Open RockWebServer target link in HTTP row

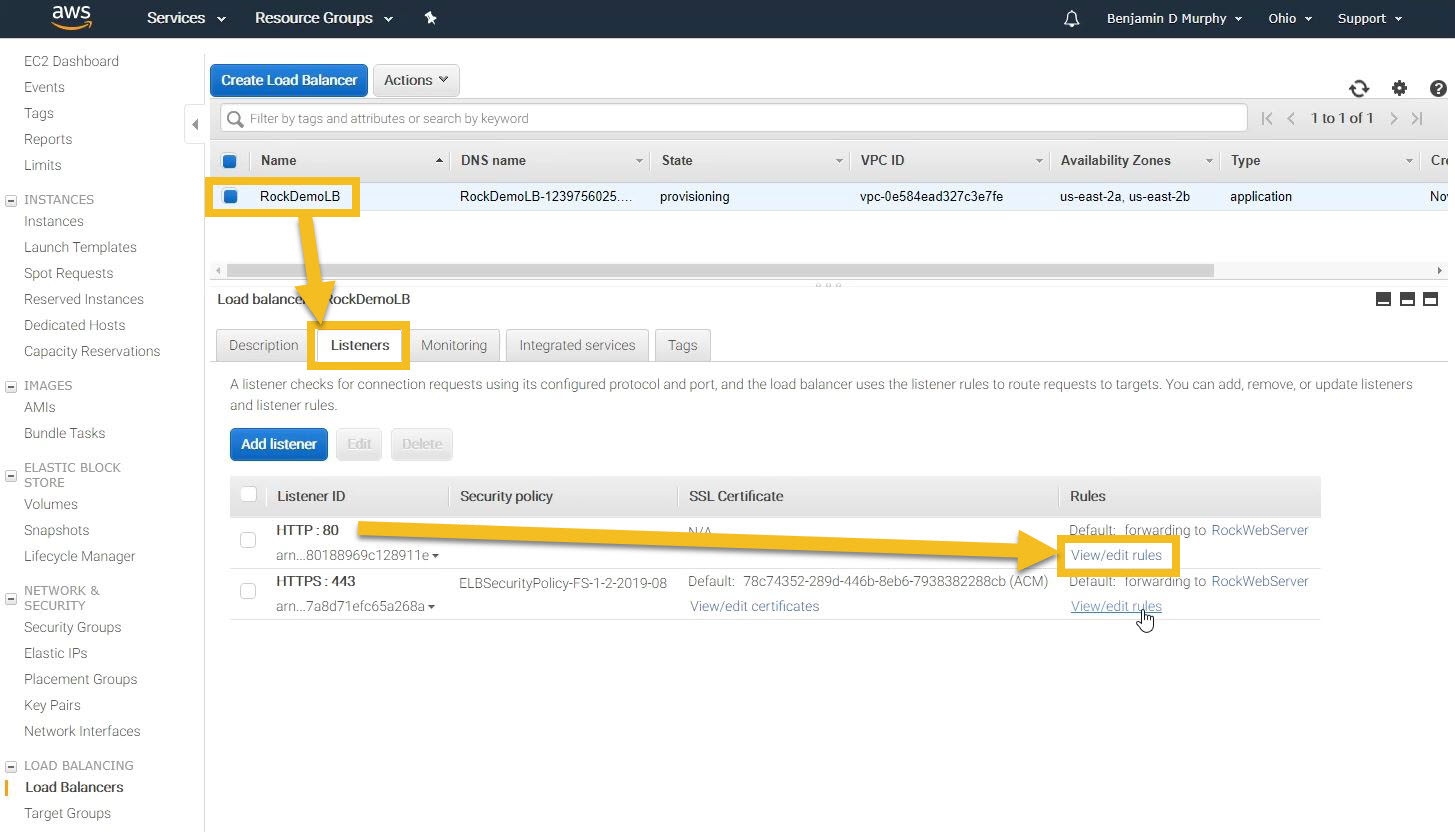point(1260,530)
